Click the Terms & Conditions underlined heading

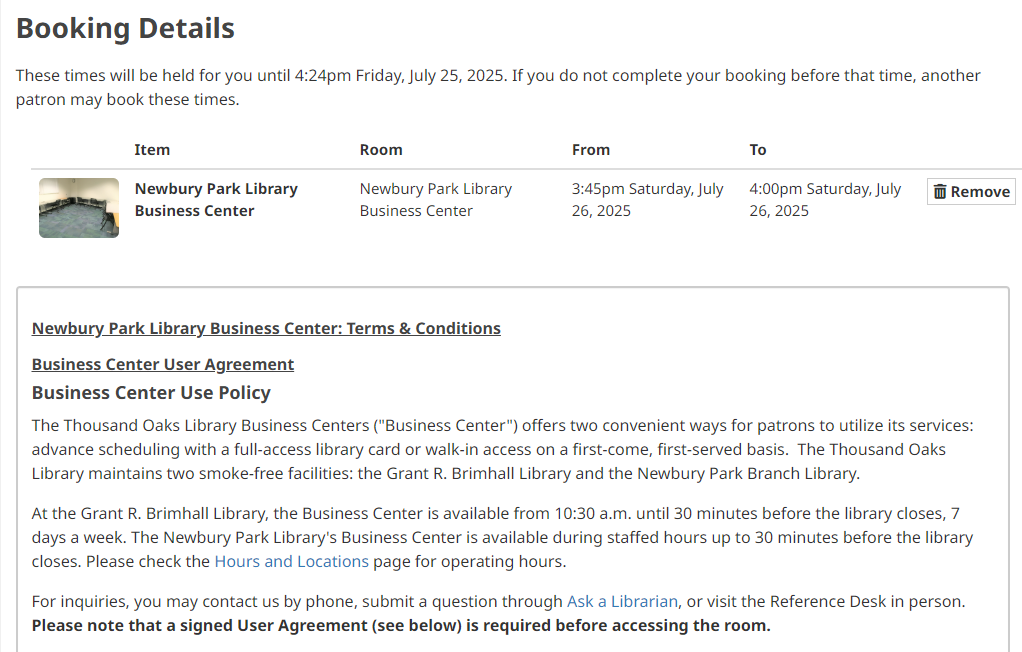click(x=266, y=328)
